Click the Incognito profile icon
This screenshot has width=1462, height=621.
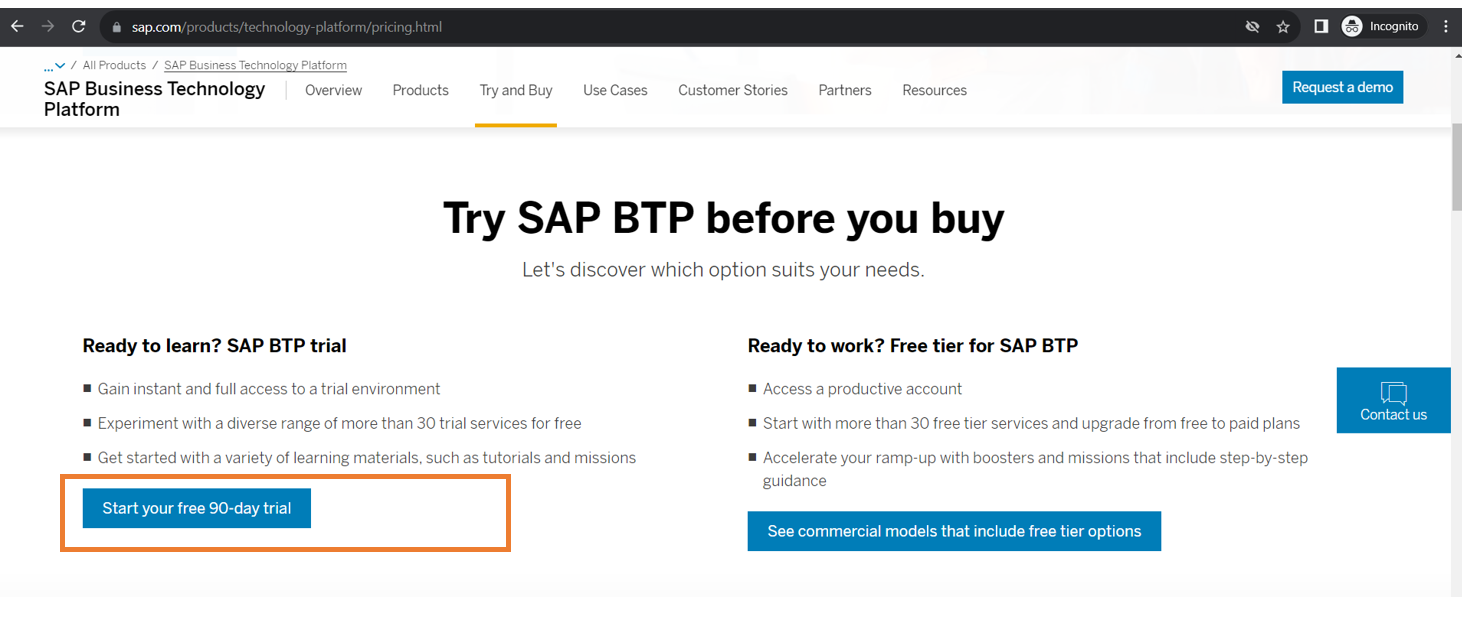[x=1352, y=27]
